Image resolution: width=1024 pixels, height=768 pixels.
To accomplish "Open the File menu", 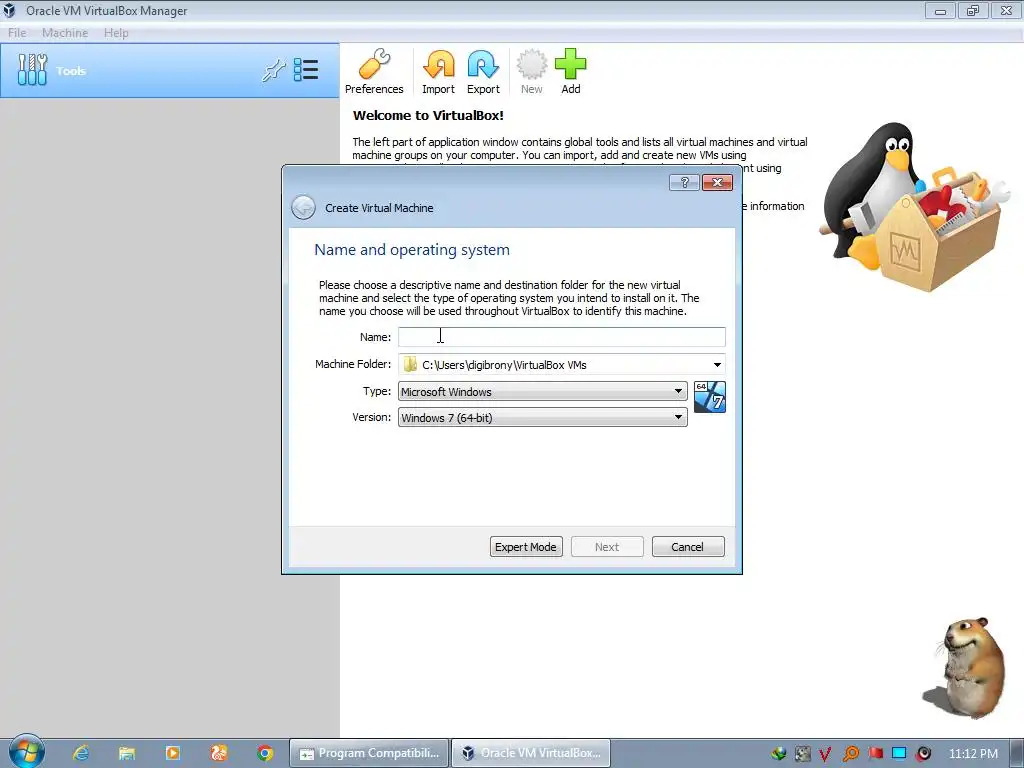I will pyautogui.click(x=17, y=33).
